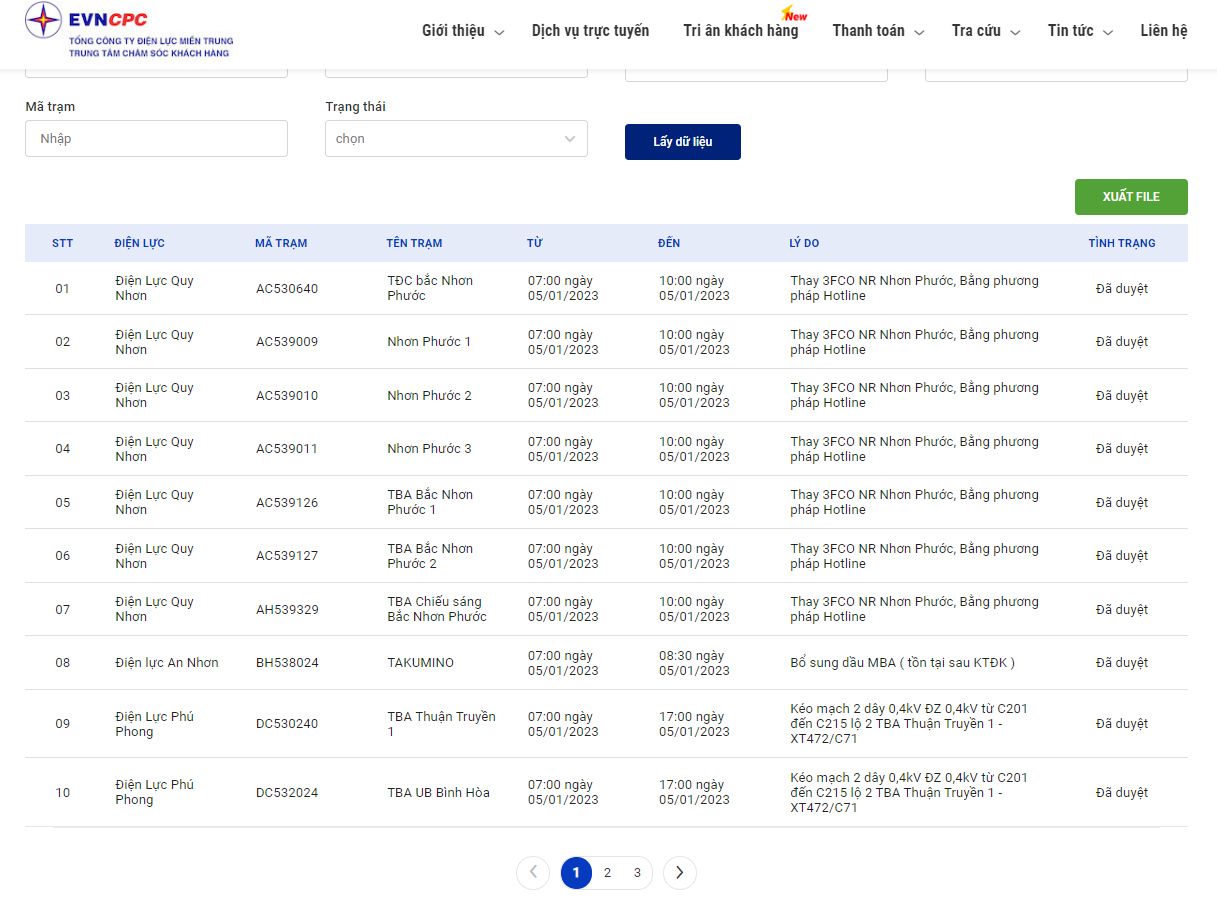Click the TÌNH TRẠNG column header

[x=1121, y=243]
